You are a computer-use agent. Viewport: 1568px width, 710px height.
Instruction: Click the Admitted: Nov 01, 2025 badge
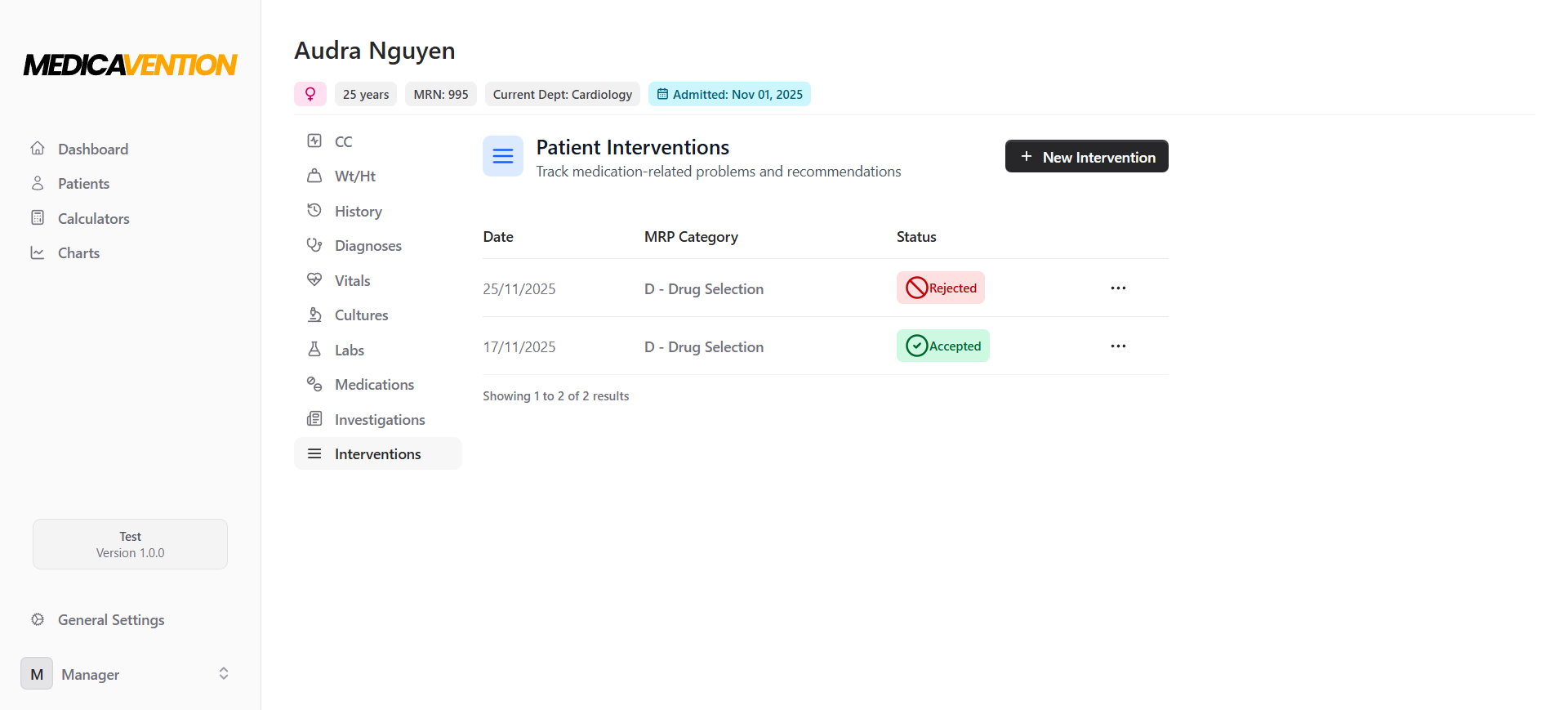(x=729, y=94)
